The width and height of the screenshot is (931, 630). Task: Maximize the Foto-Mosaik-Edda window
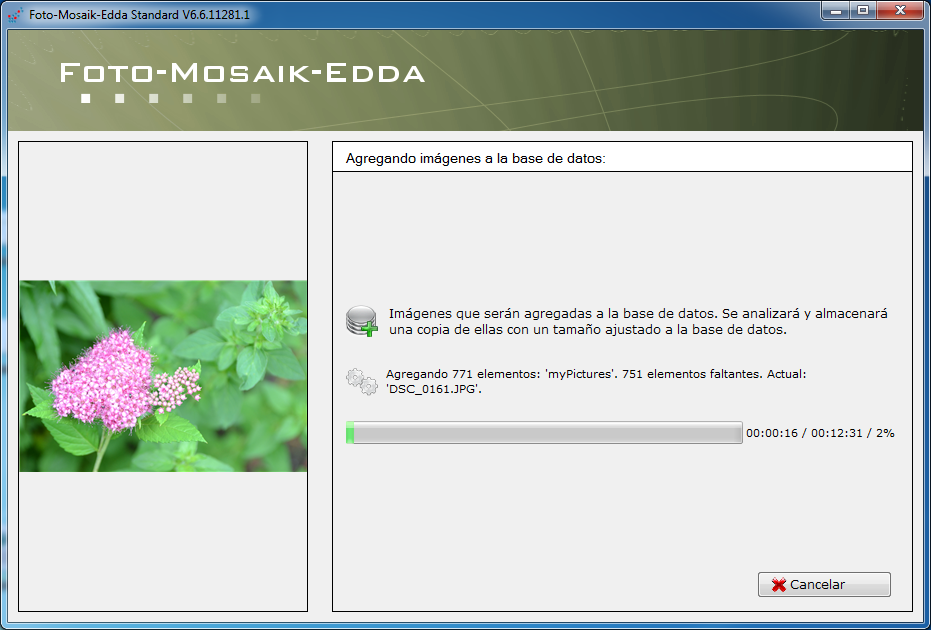pos(863,10)
